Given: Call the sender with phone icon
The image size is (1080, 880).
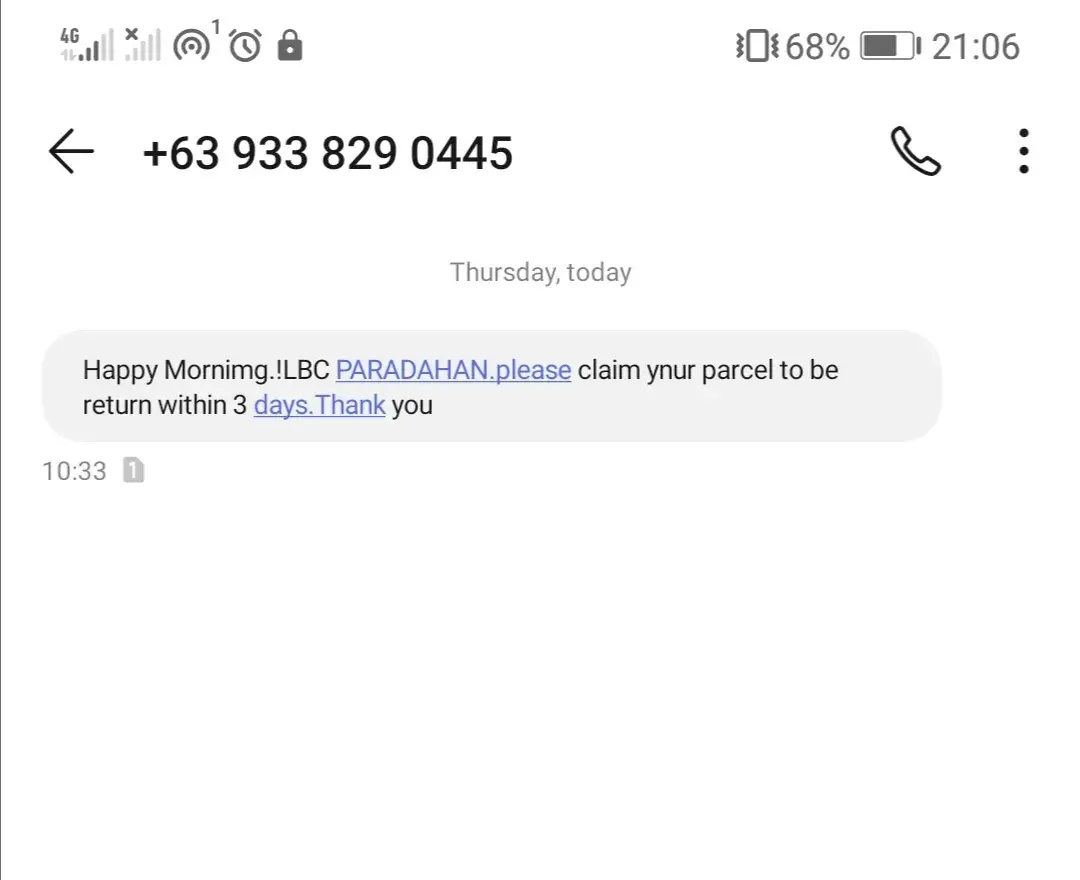Looking at the screenshot, I should (x=915, y=152).
